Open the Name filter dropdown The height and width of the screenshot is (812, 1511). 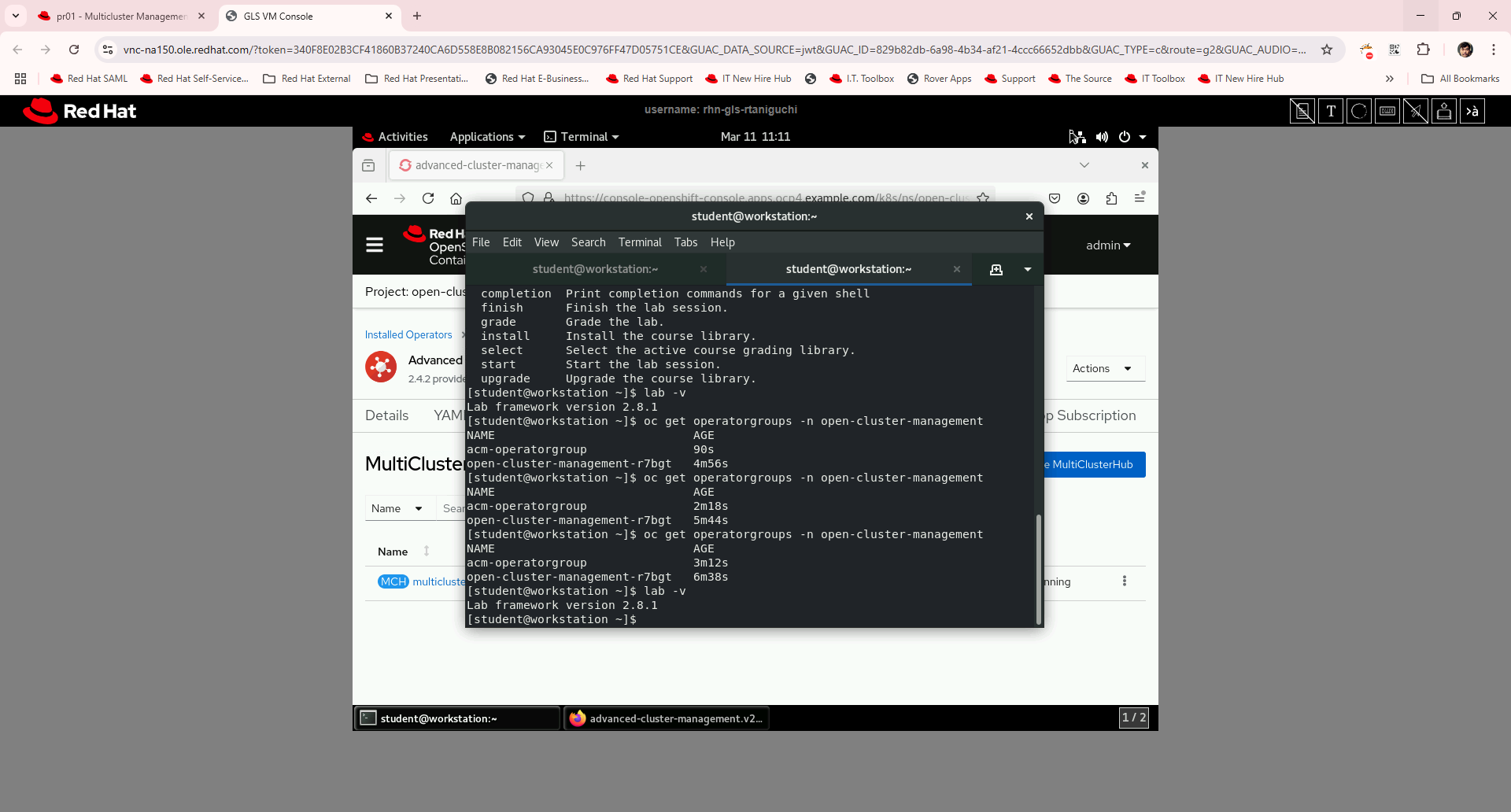click(400, 508)
